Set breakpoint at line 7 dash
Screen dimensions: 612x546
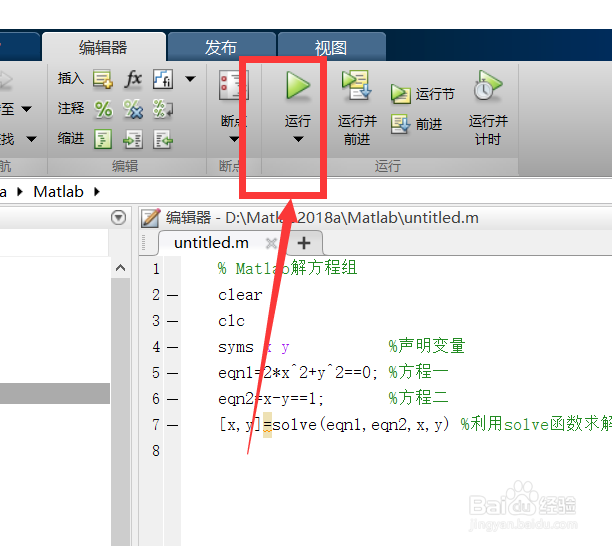click(x=172, y=425)
